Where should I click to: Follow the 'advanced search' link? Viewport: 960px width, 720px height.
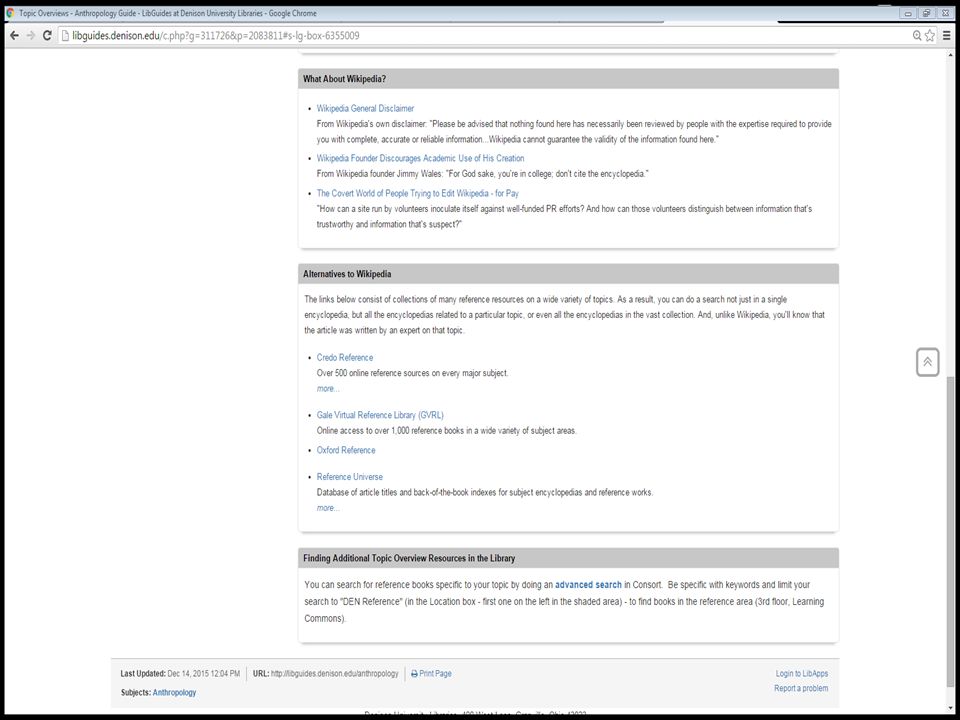588,585
